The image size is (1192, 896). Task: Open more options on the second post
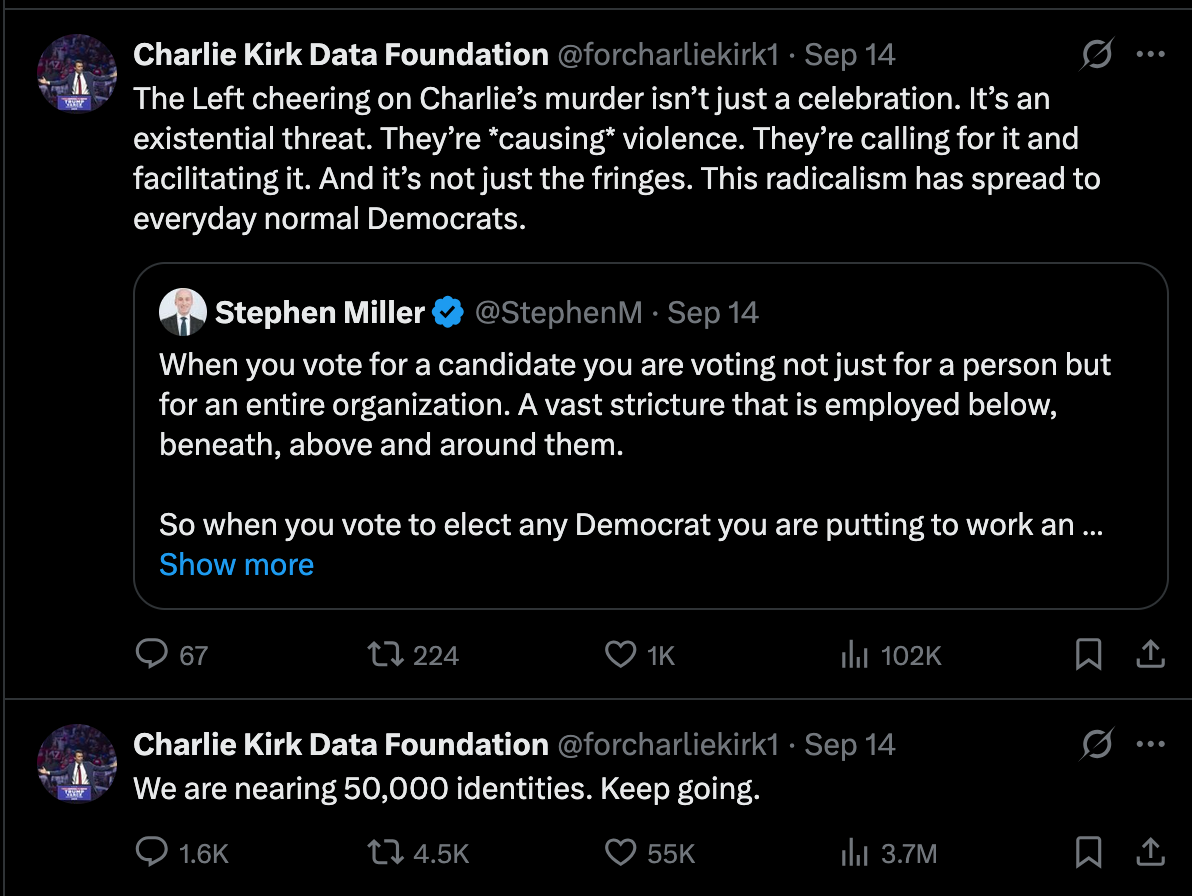pos(1151,745)
